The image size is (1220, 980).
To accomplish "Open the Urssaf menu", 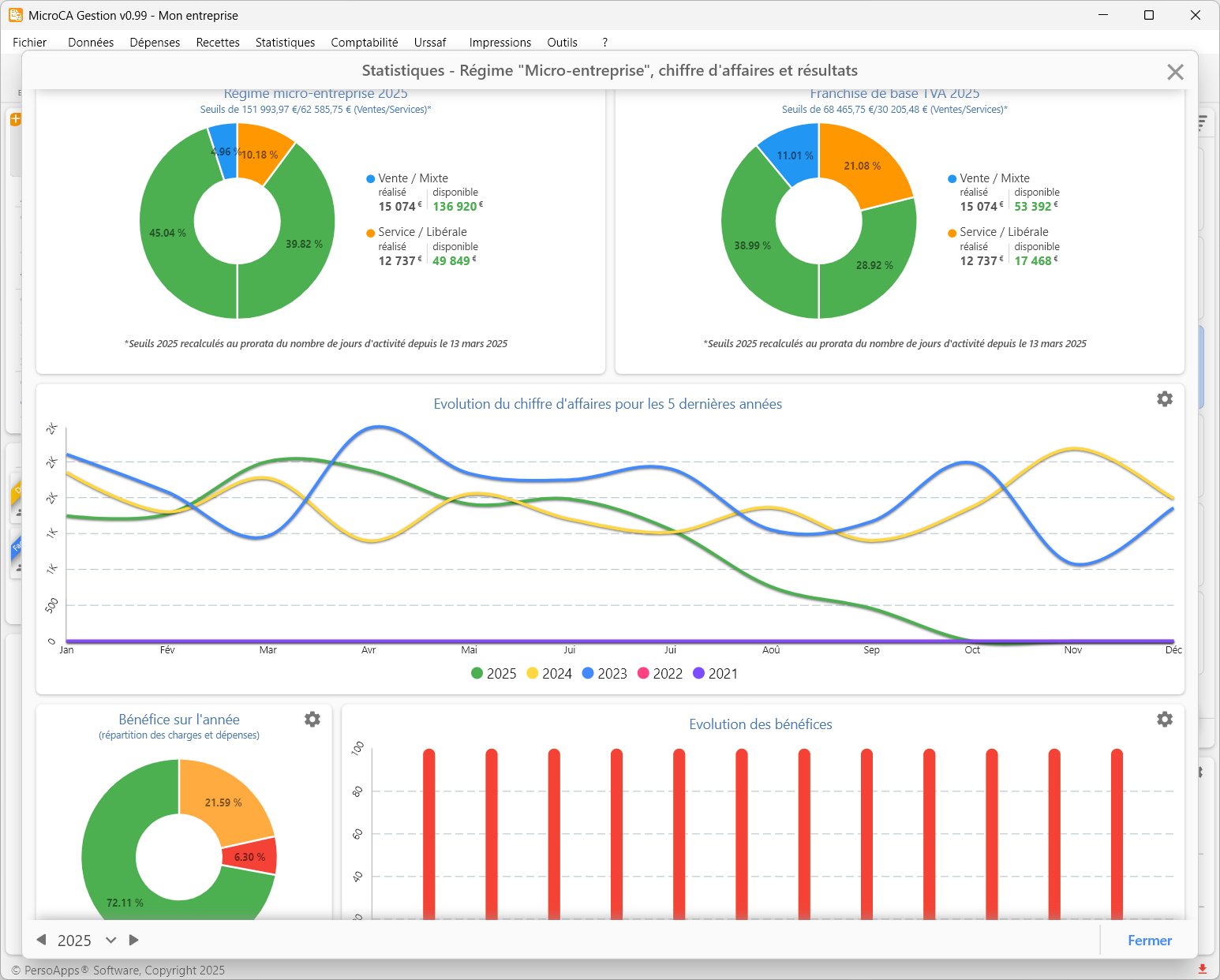I will [x=430, y=43].
